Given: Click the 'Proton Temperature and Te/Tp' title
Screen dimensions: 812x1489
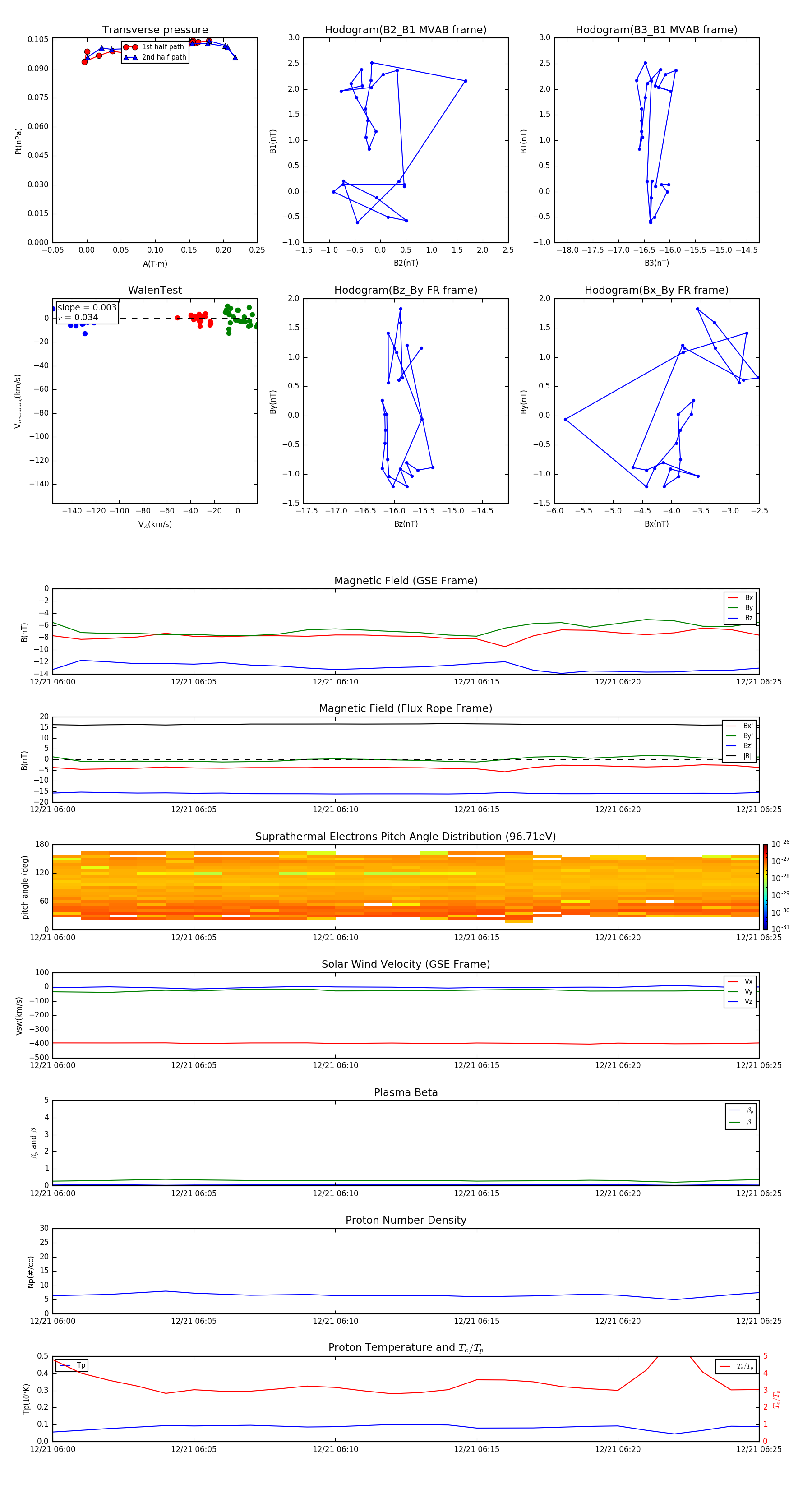Looking at the screenshot, I should click(406, 1348).
